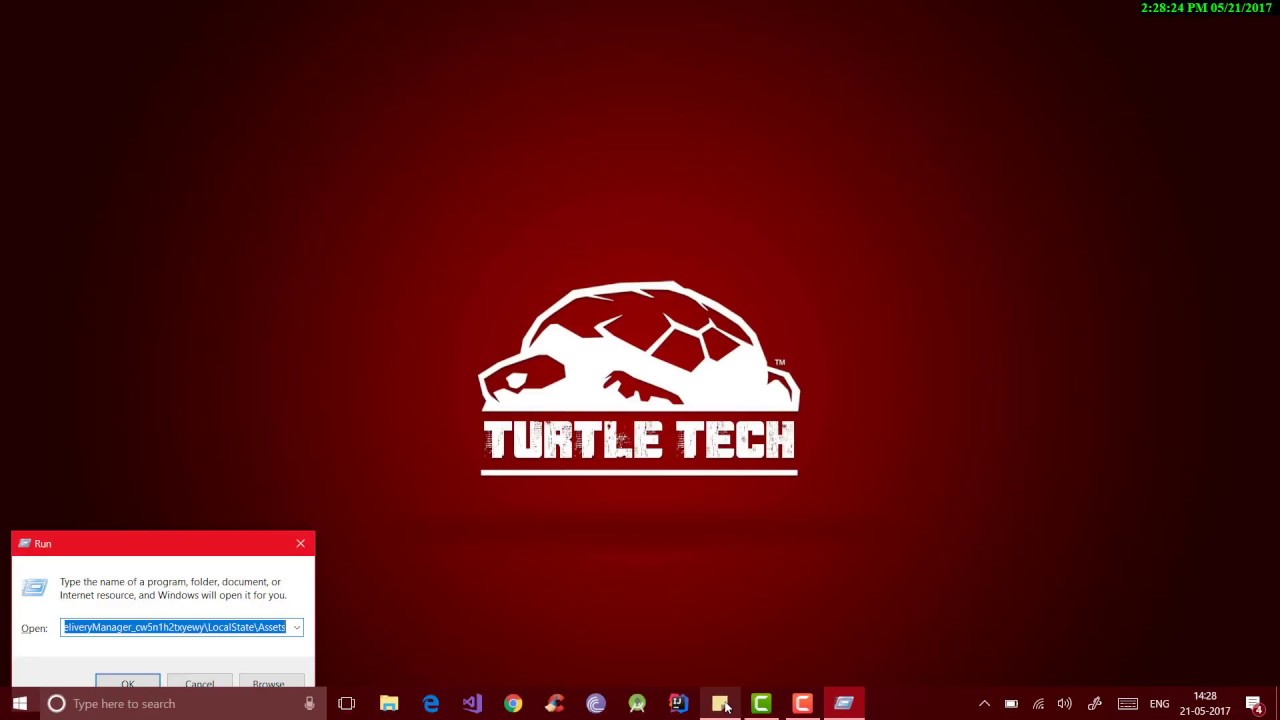This screenshot has height=720, width=1280.
Task: Close the Run dialog window
Action: [x=300, y=543]
